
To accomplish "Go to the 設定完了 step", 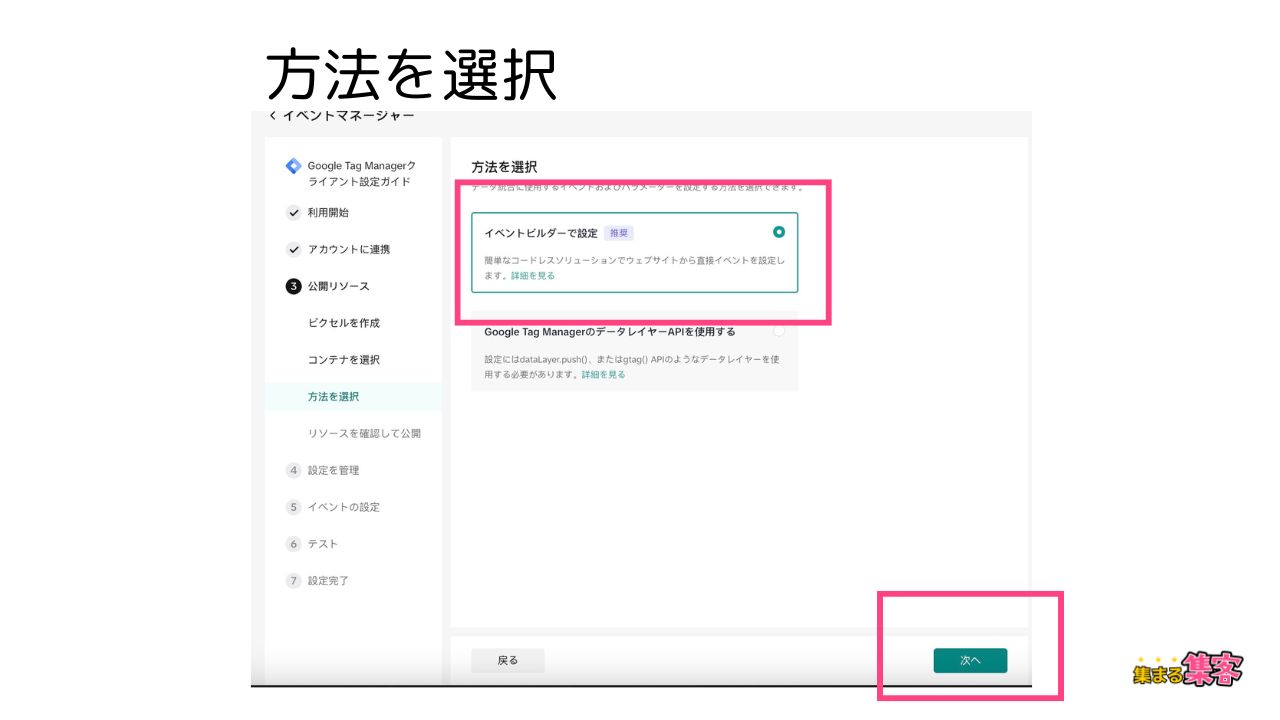I will (328, 581).
